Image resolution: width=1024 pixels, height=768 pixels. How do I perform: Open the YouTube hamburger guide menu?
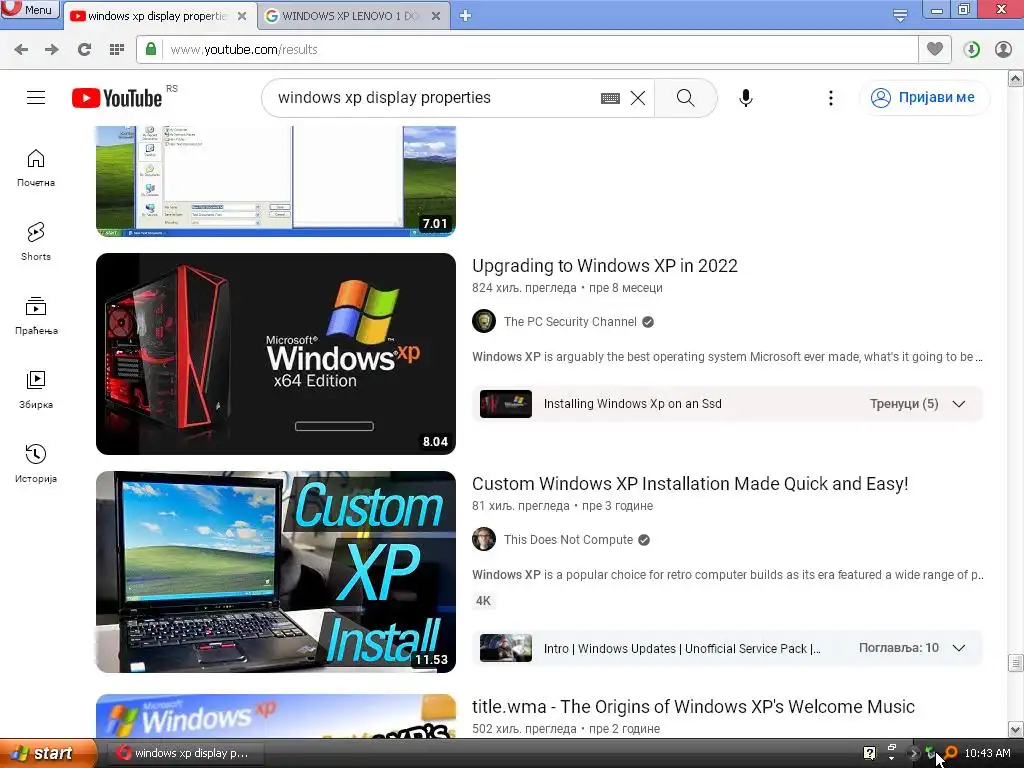pyautogui.click(x=36, y=98)
